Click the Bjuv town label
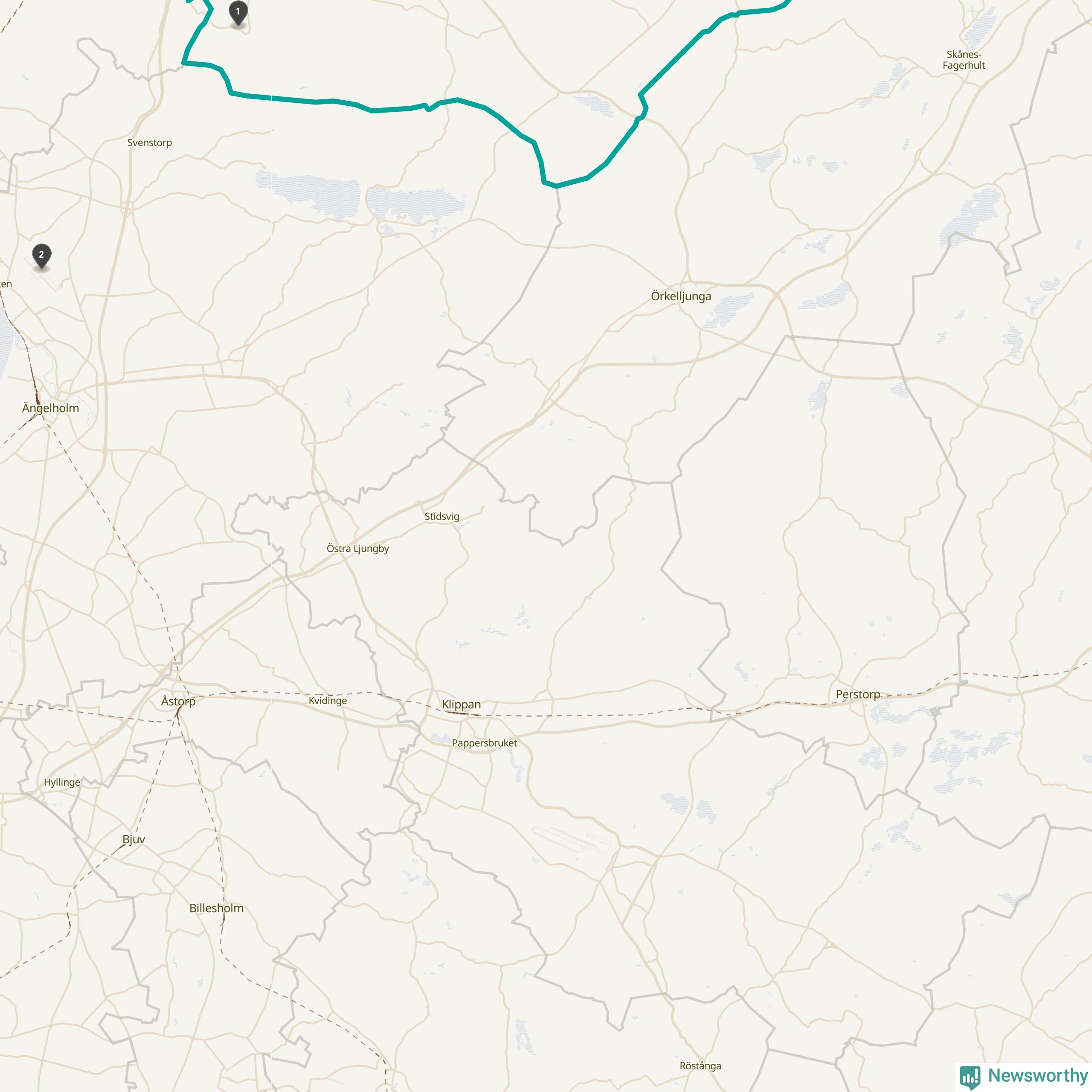 tap(134, 839)
